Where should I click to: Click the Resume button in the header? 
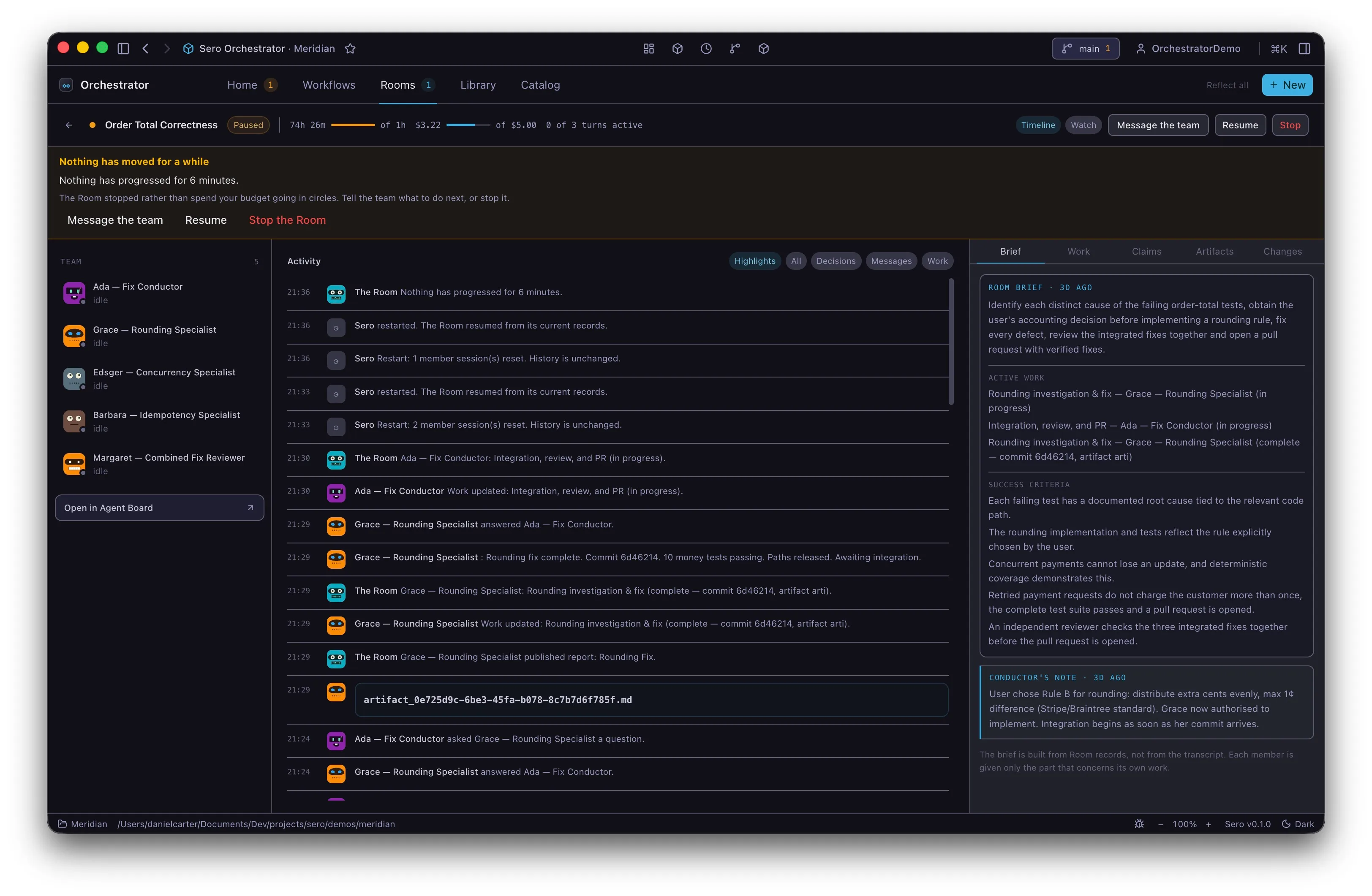click(x=1240, y=125)
